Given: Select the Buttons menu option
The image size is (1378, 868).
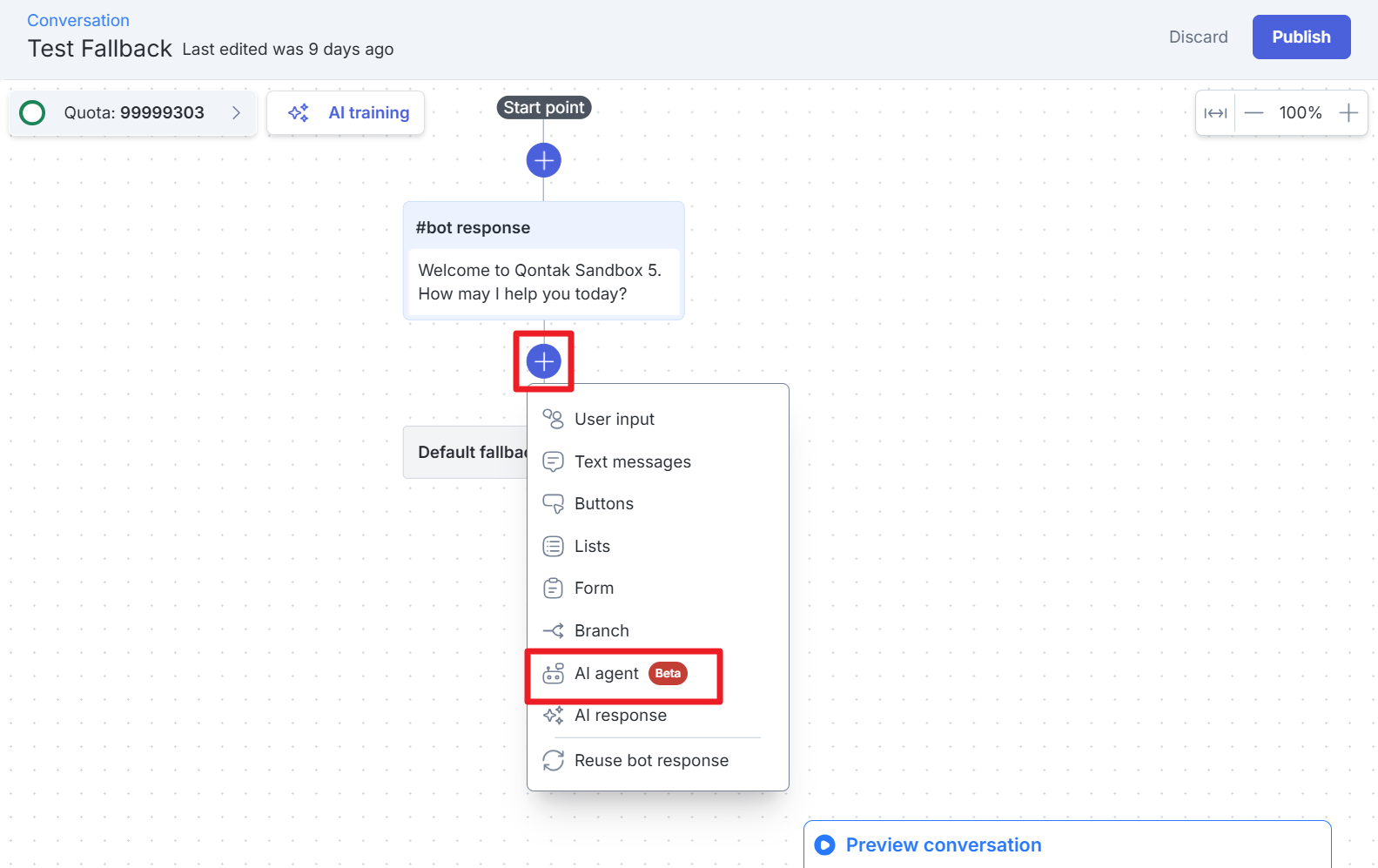Looking at the screenshot, I should tap(603, 503).
